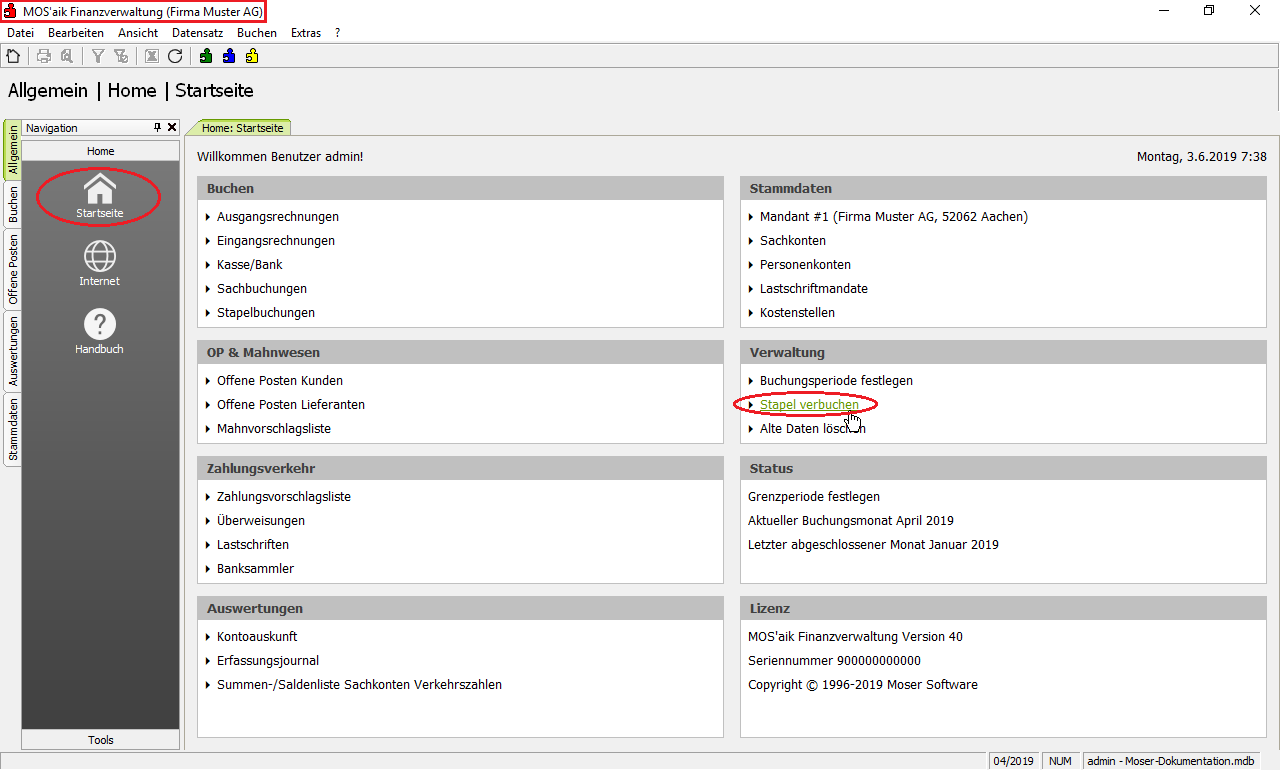Close the Navigation panel
The width and height of the screenshot is (1280, 770).
point(172,128)
